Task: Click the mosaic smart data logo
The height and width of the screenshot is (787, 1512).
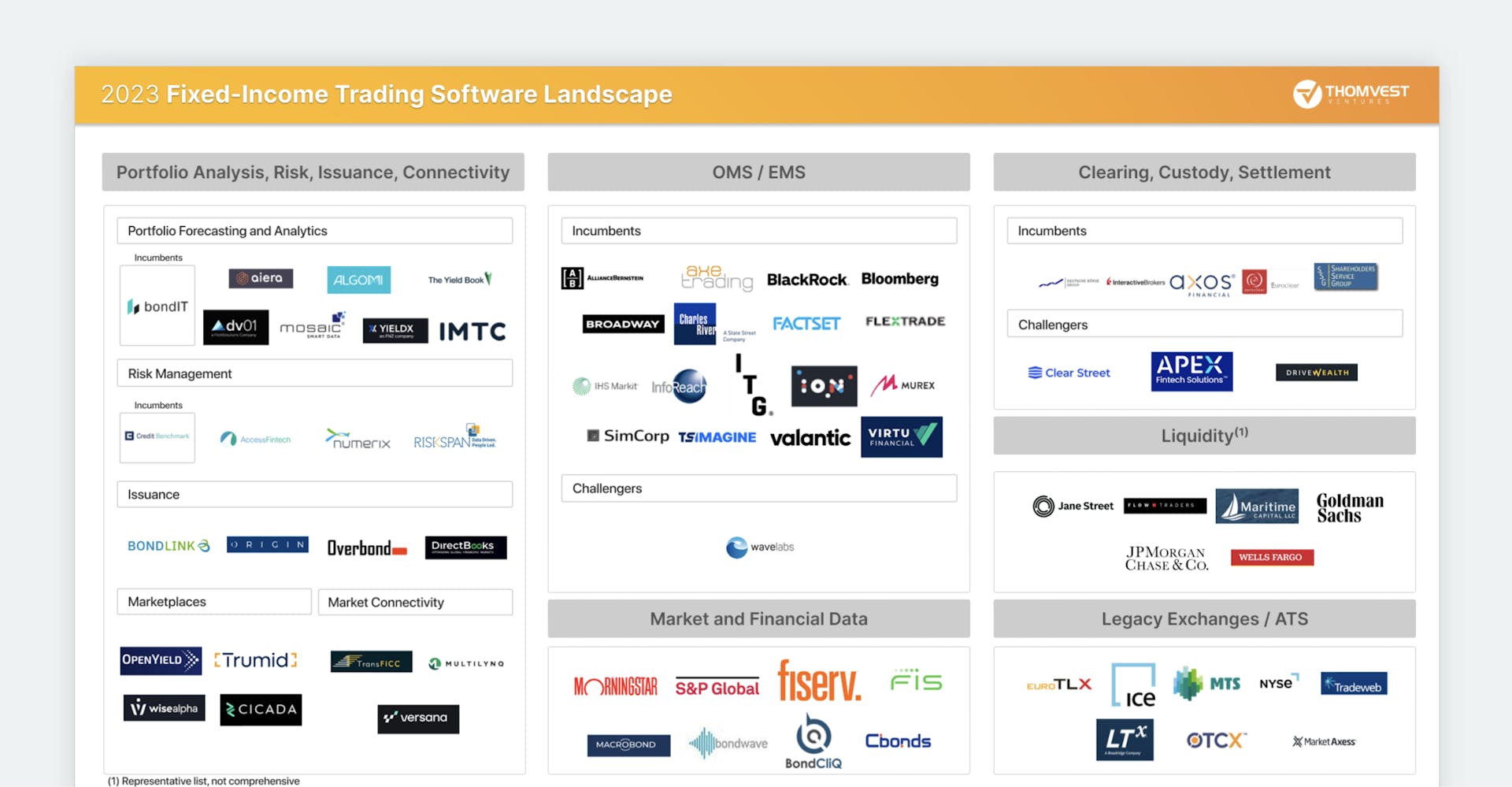Action: (x=313, y=325)
